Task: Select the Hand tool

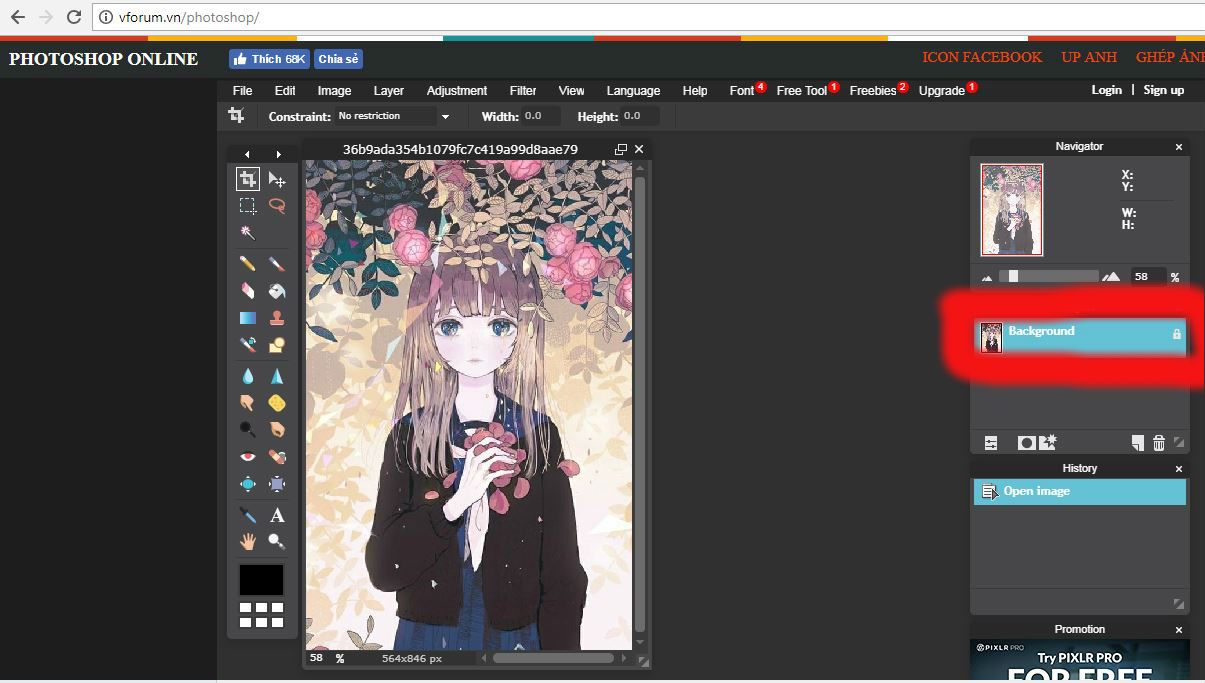Action: 248,541
